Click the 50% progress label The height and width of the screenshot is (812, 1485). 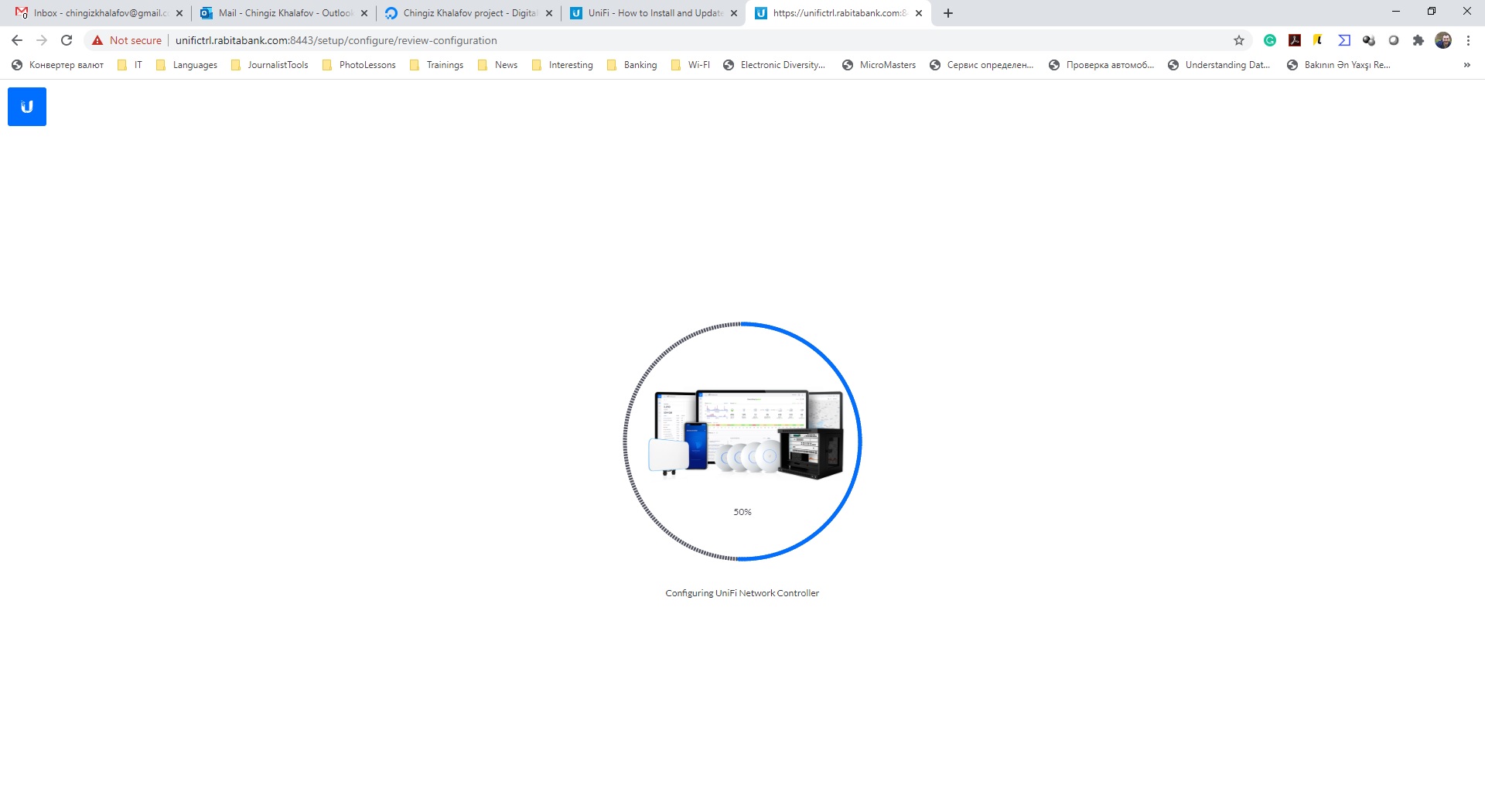pyautogui.click(x=742, y=512)
